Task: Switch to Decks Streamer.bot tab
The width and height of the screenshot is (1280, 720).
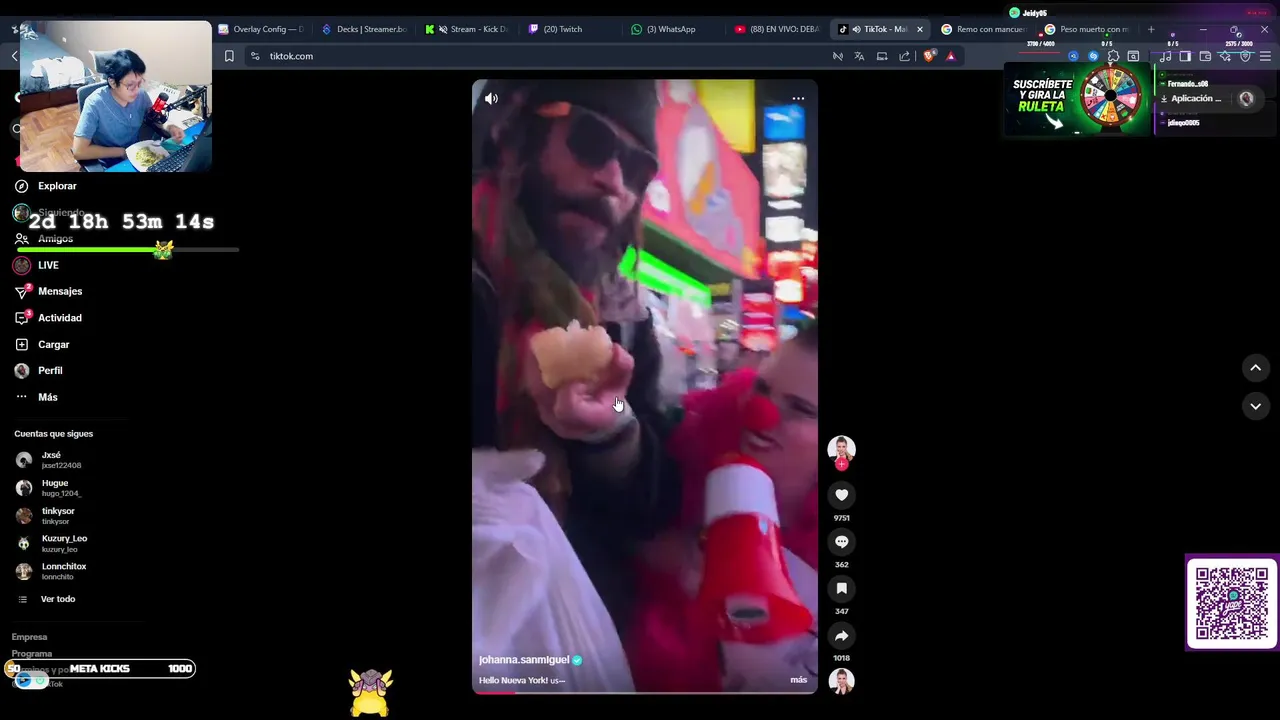Action: pyautogui.click(x=364, y=29)
